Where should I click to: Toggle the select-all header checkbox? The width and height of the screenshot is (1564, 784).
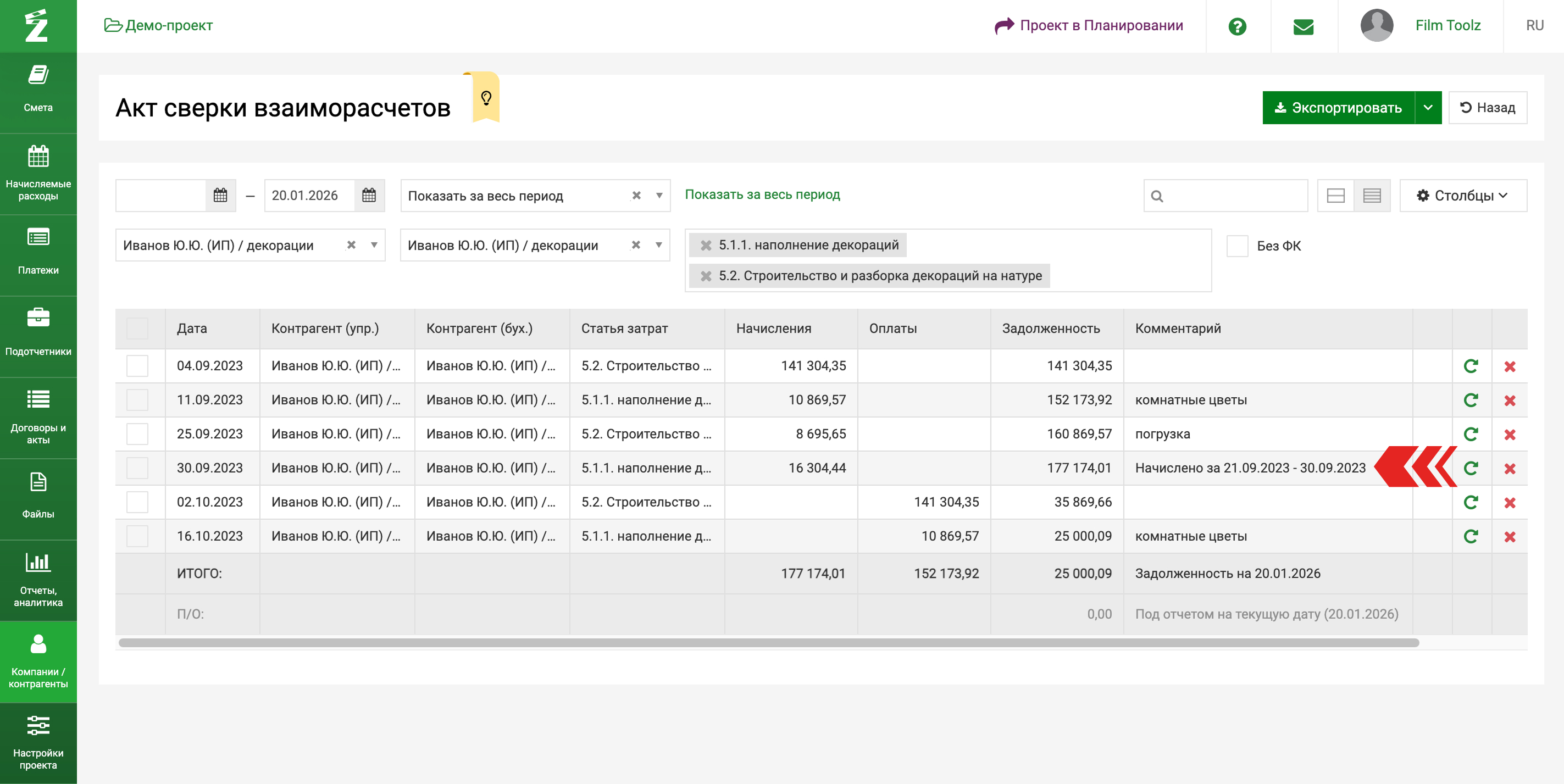(x=137, y=329)
